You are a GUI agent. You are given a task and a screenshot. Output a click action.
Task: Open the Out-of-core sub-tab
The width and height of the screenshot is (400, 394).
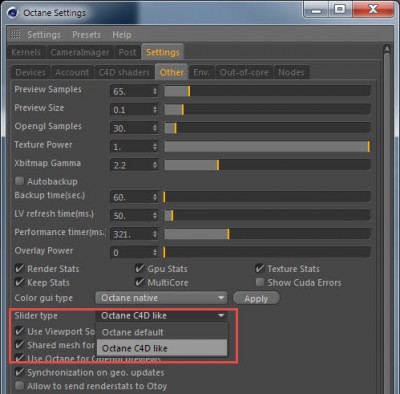pyautogui.click(x=244, y=72)
